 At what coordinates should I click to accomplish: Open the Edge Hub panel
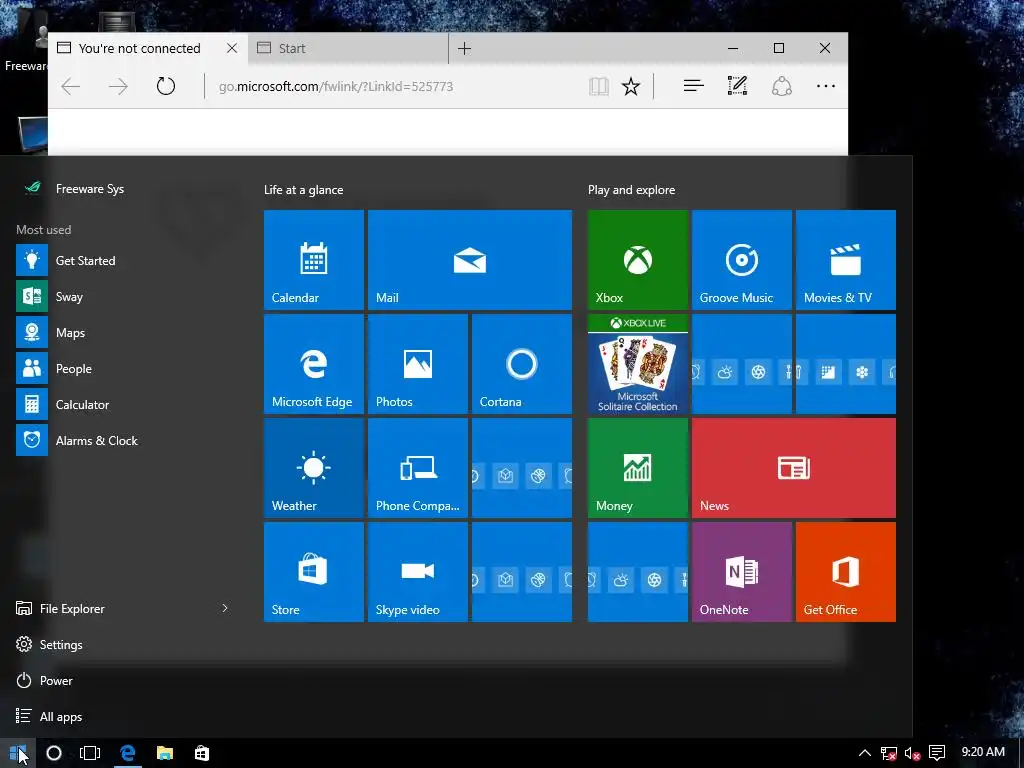(x=694, y=86)
